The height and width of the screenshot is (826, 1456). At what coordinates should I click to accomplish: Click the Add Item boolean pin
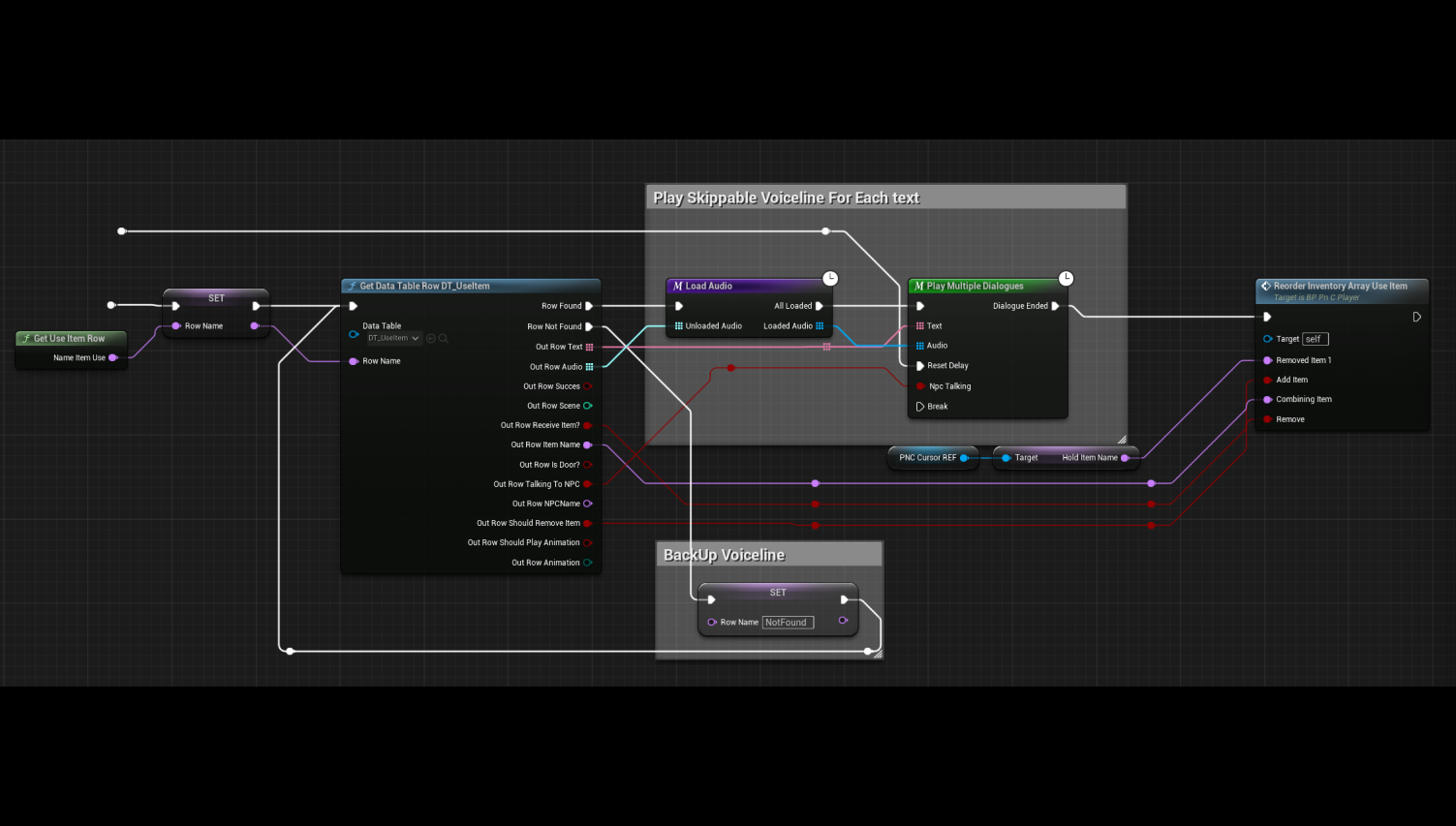[1267, 380]
